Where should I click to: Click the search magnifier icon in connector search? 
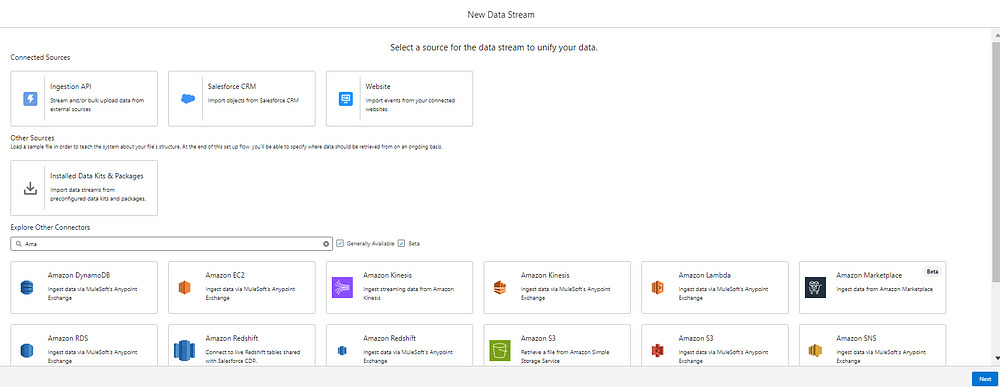pos(18,244)
